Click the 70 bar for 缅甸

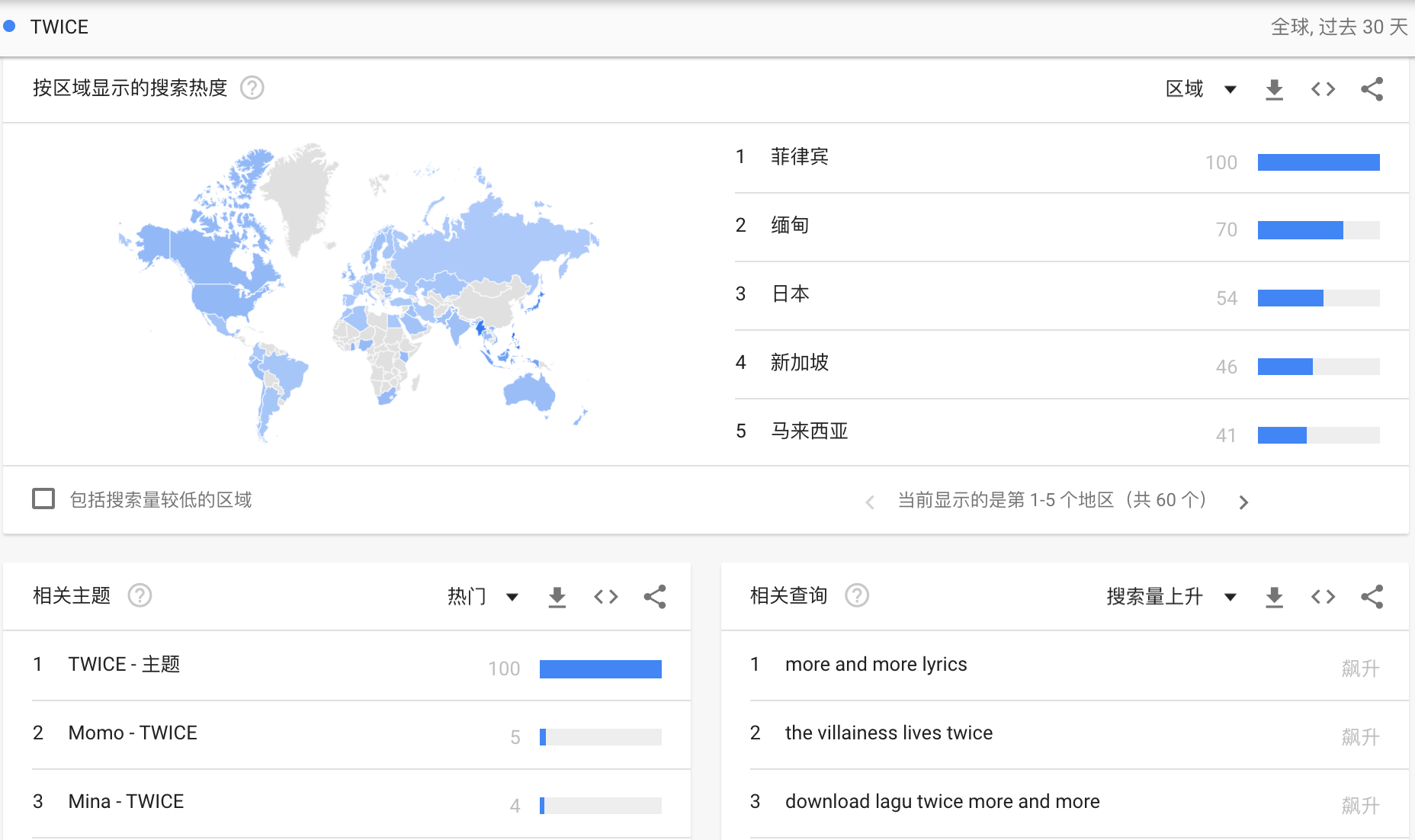click(1318, 230)
